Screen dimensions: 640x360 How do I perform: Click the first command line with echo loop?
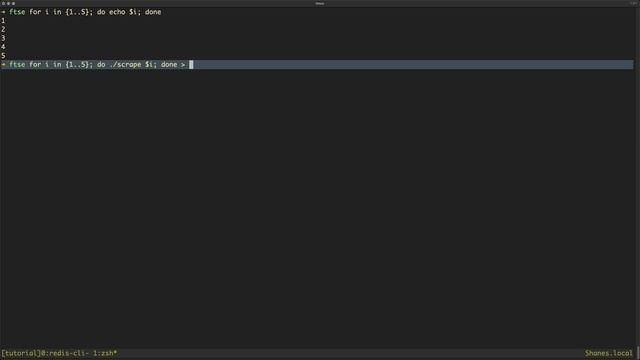81,12
